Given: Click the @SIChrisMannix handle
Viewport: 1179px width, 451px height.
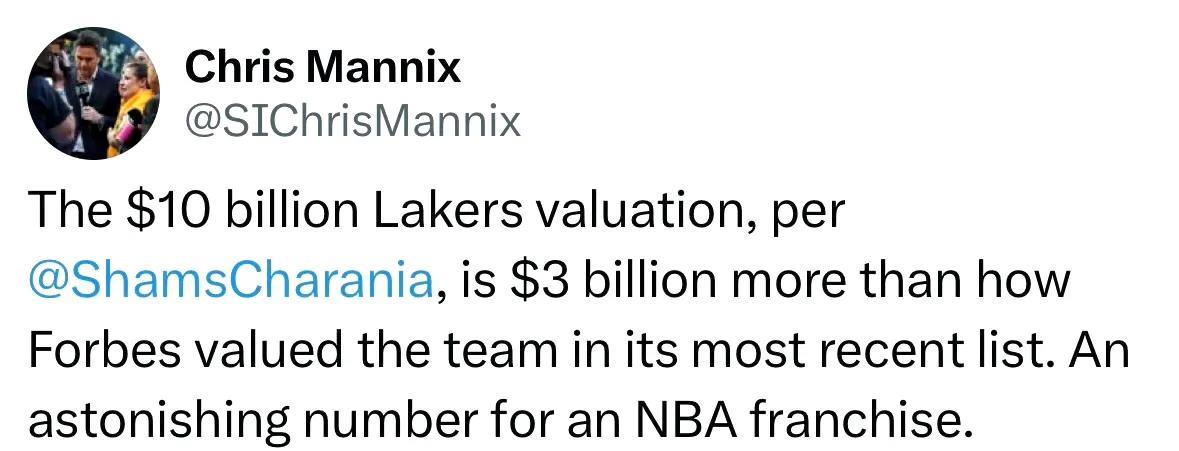Looking at the screenshot, I should click(353, 122).
